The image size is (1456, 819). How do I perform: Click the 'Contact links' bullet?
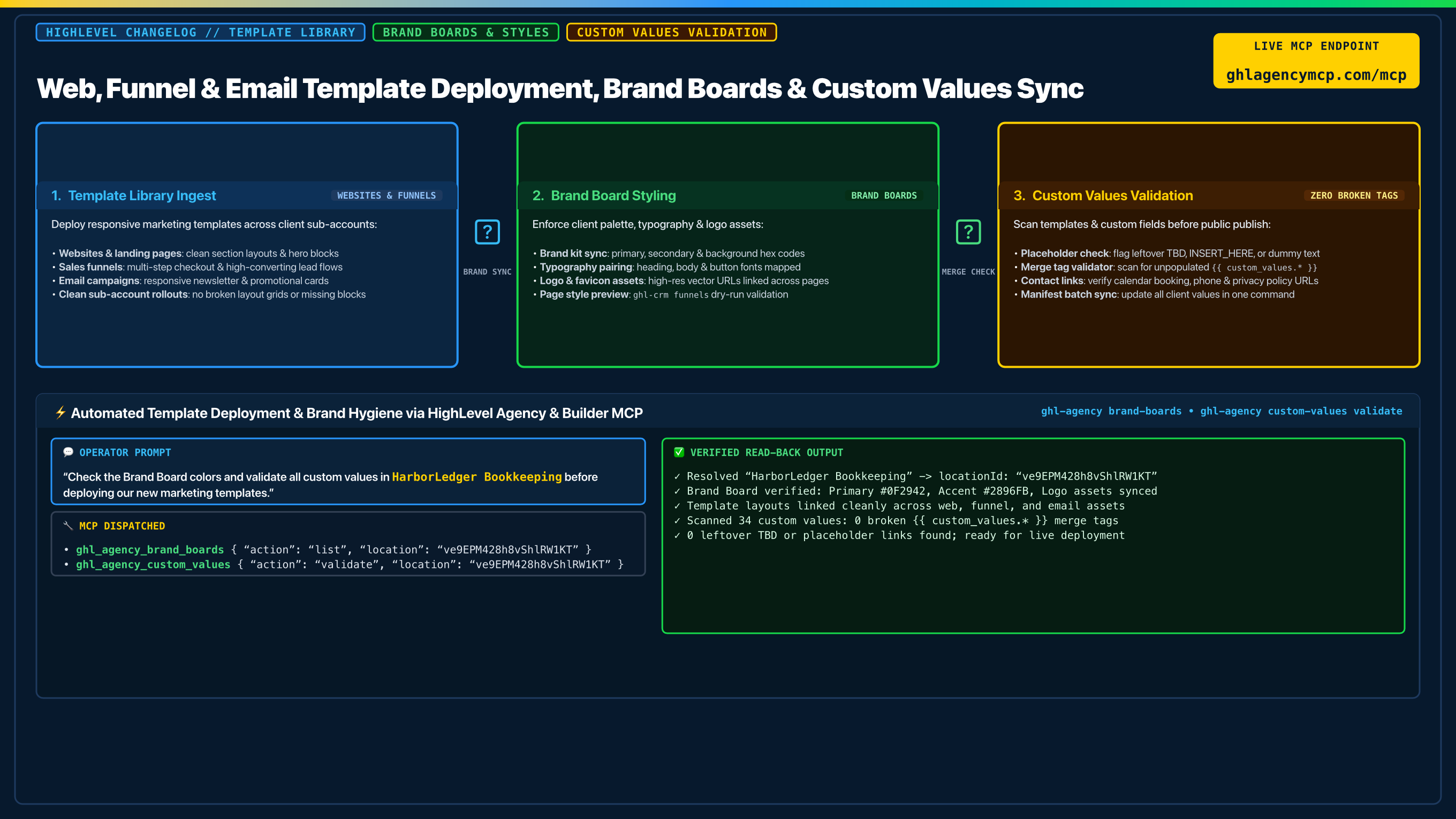(x=1166, y=281)
